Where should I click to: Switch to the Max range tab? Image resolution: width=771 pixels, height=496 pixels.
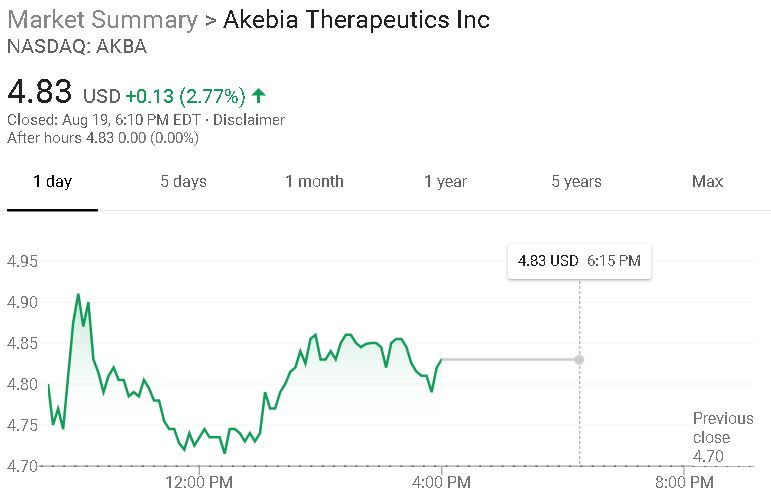(x=707, y=181)
